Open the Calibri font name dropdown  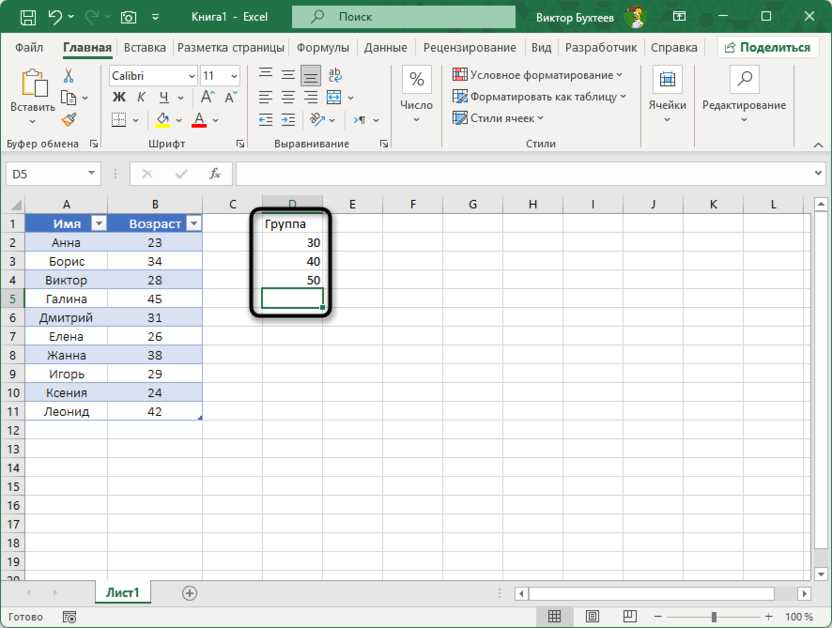190,76
